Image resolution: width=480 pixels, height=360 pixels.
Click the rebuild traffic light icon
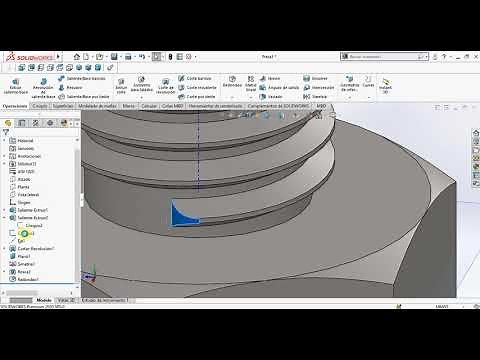(170, 57)
